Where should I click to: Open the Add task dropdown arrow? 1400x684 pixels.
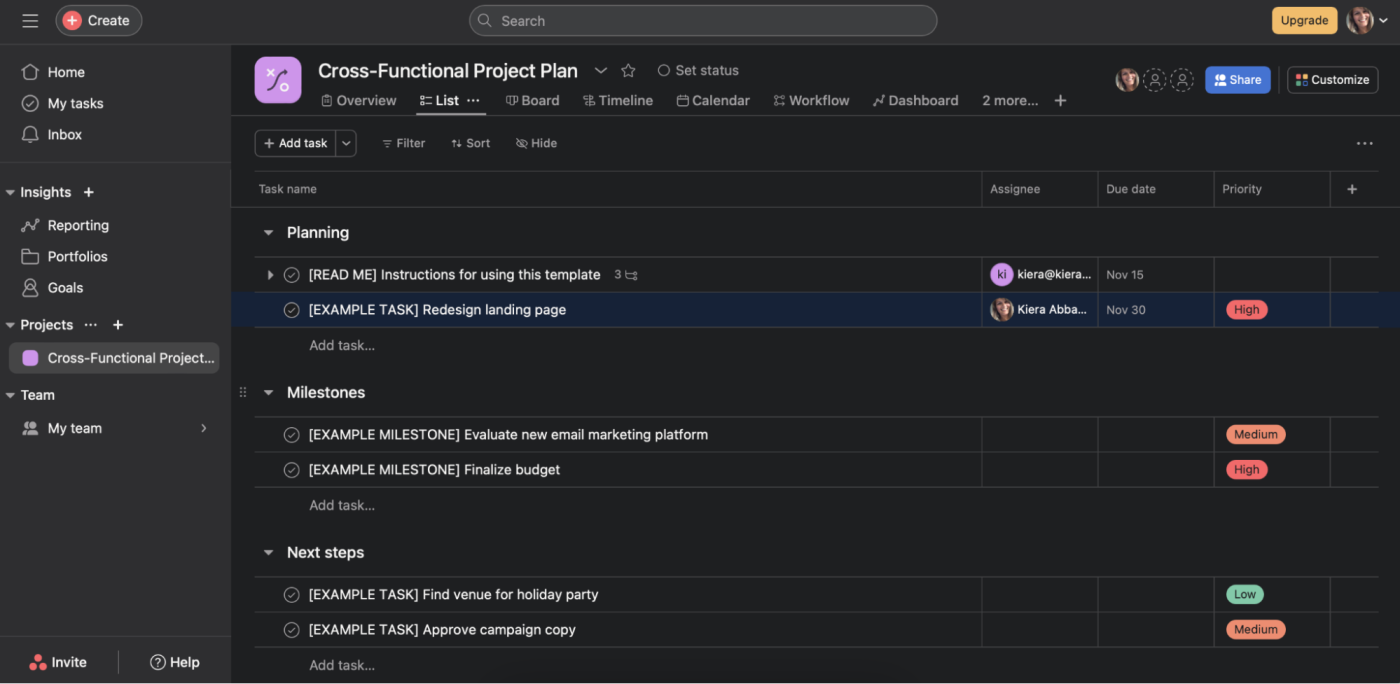click(x=346, y=143)
